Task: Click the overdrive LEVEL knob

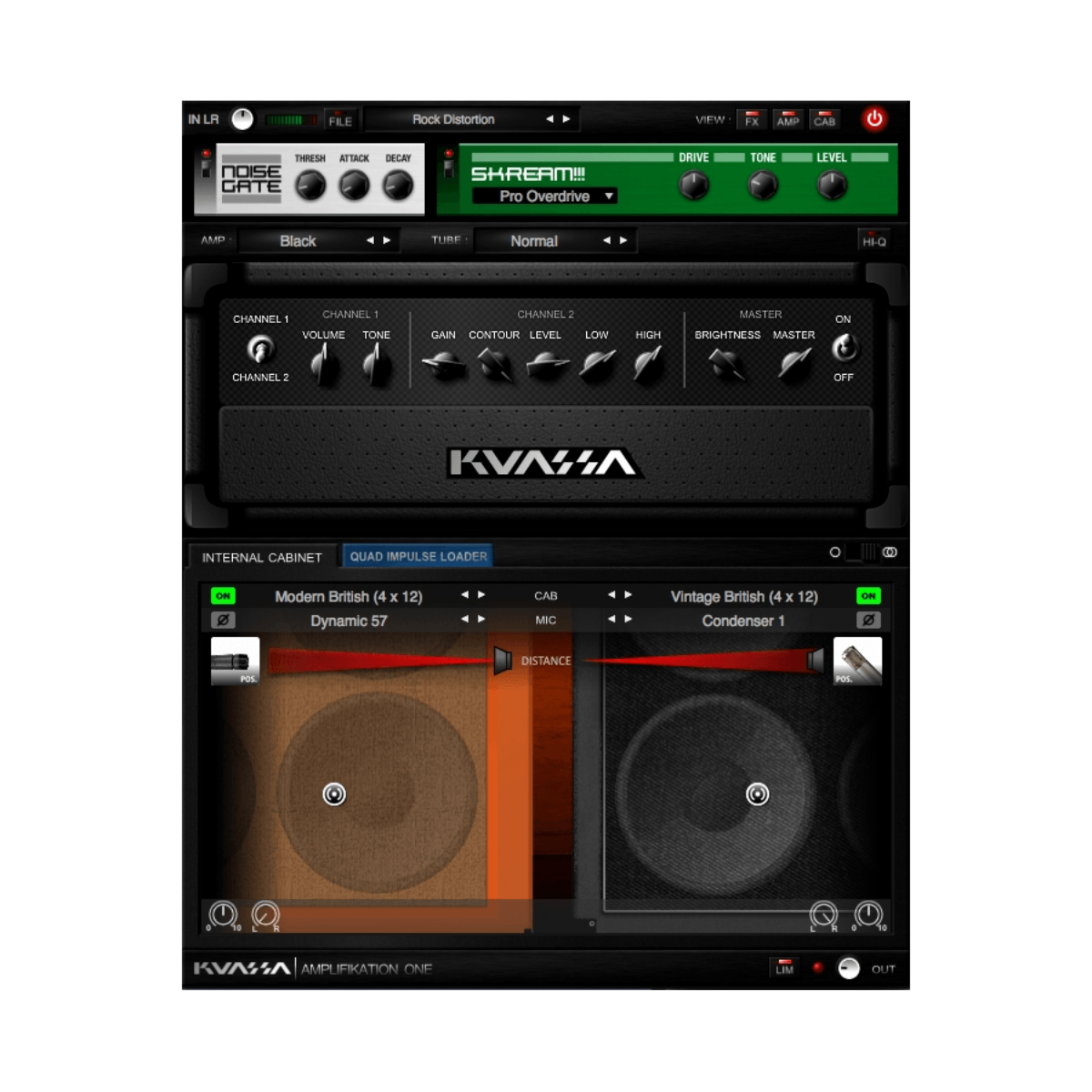Action: 832,186
